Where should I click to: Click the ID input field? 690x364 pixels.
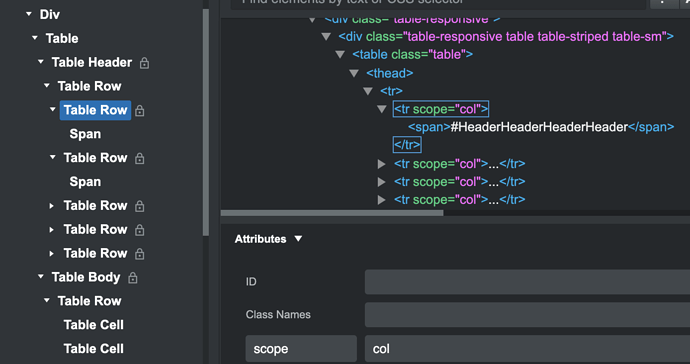[527, 282]
